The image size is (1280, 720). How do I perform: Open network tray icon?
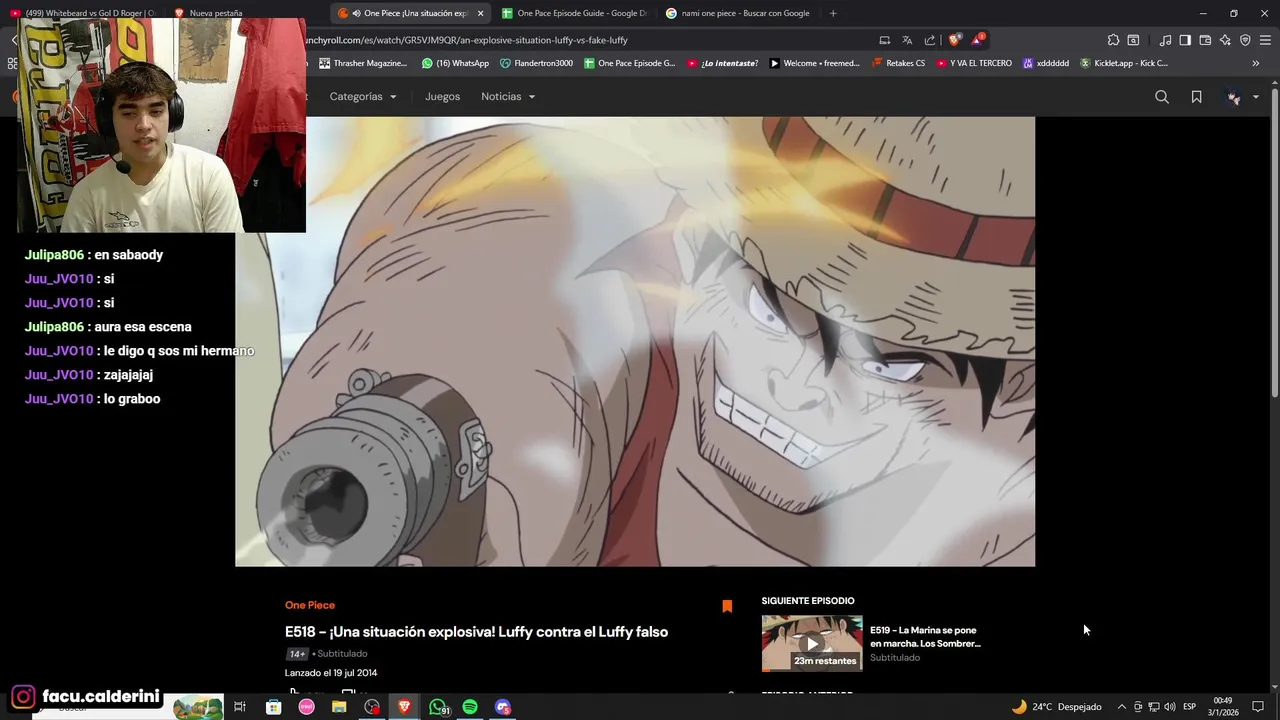1153,707
